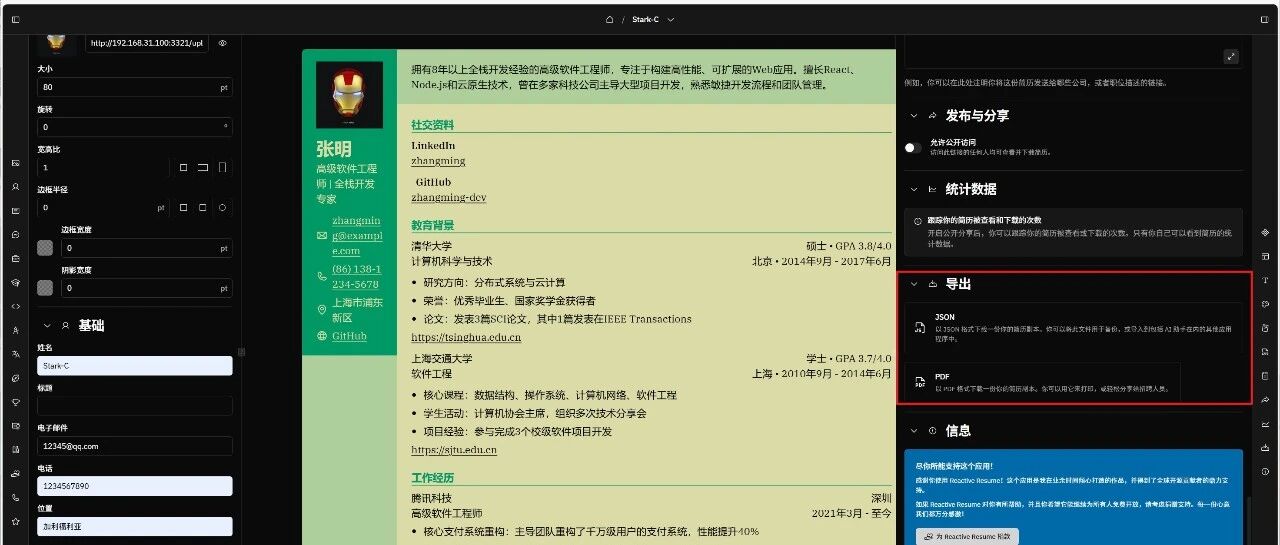Collapse the 统计数据 section chevron

click(x=914, y=188)
